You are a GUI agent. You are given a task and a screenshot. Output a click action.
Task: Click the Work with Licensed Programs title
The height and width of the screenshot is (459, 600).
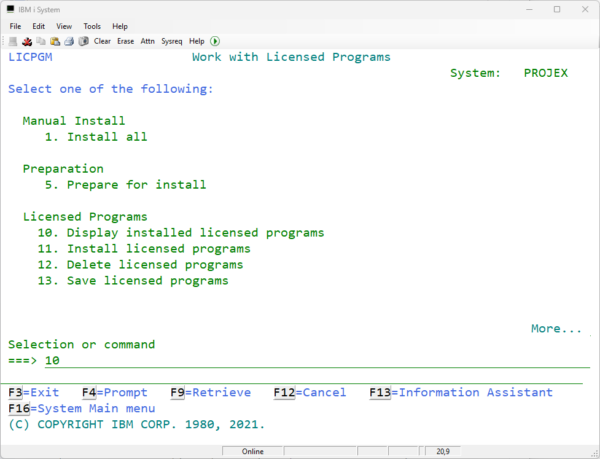[291, 57]
